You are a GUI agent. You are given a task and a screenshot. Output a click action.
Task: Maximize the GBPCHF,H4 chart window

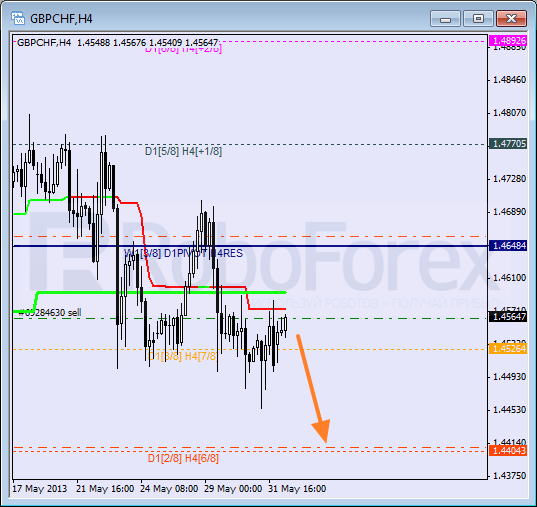[478, 18]
